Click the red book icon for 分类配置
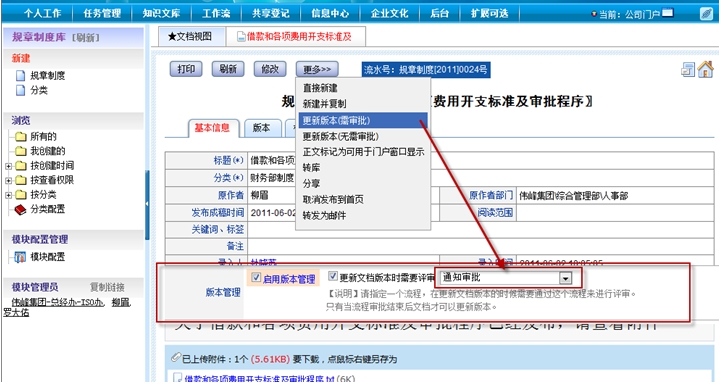This screenshot has height=383, width=719. pos(20,210)
